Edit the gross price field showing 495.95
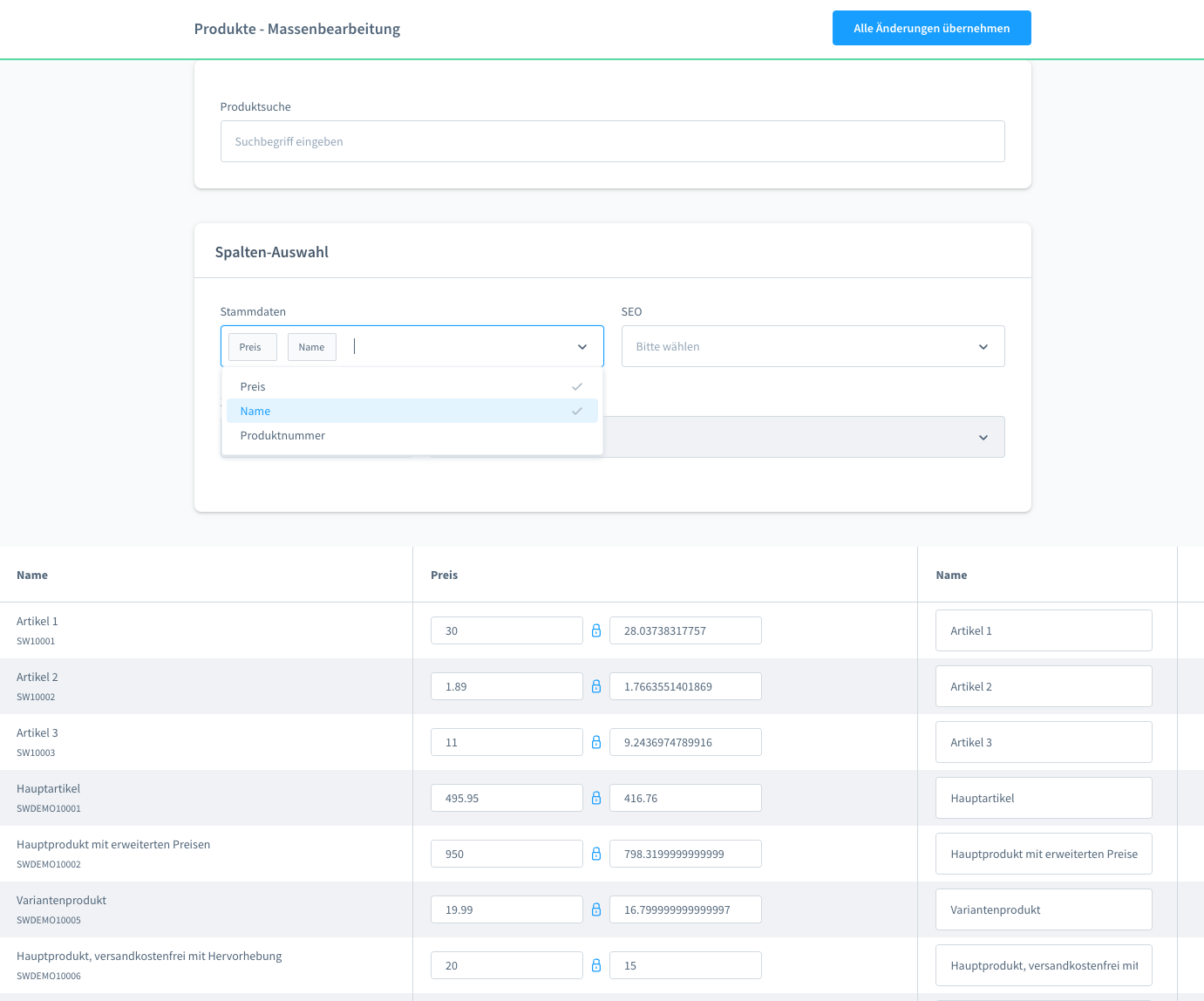The height and width of the screenshot is (1001, 1204). tap(506, 798)
